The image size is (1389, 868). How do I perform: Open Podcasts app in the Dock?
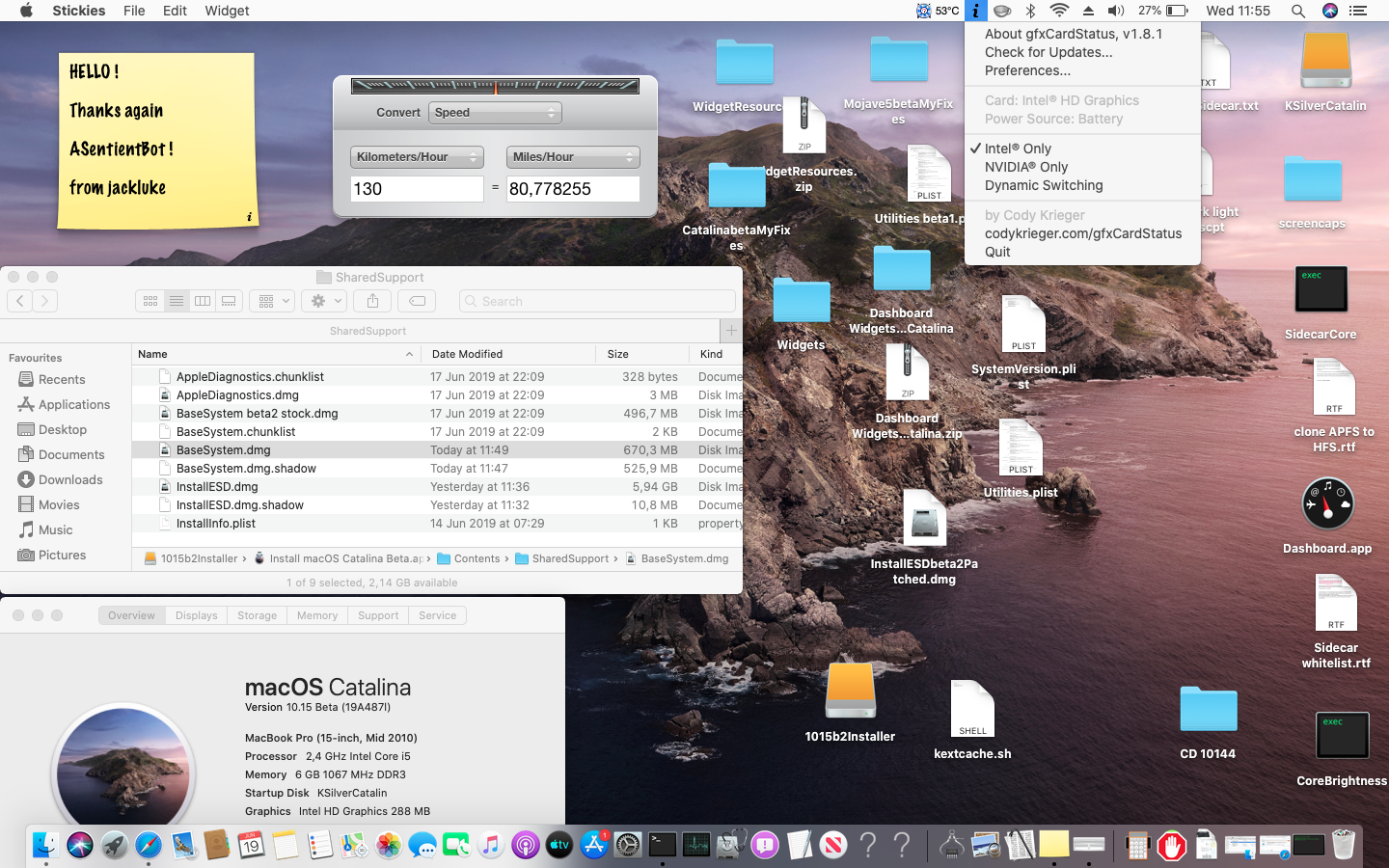(525, 846)
